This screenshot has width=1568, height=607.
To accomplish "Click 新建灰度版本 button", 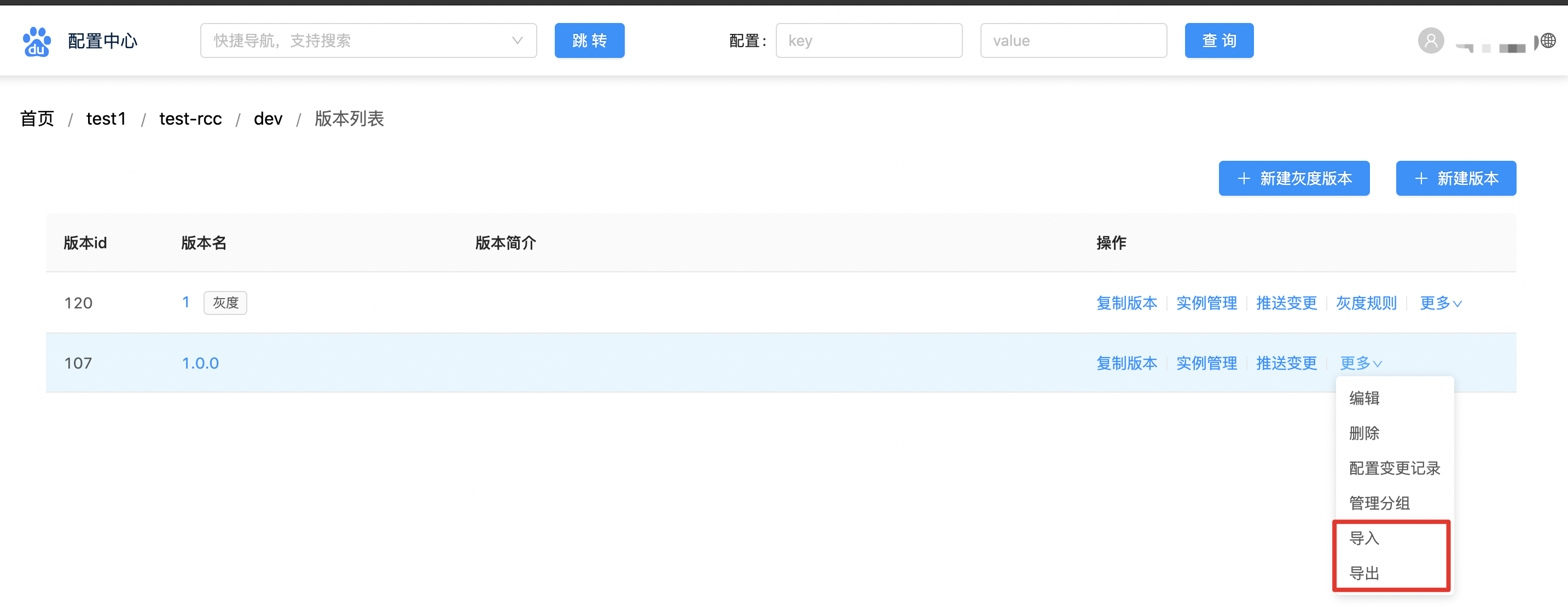I will [x=1293, y=178].
